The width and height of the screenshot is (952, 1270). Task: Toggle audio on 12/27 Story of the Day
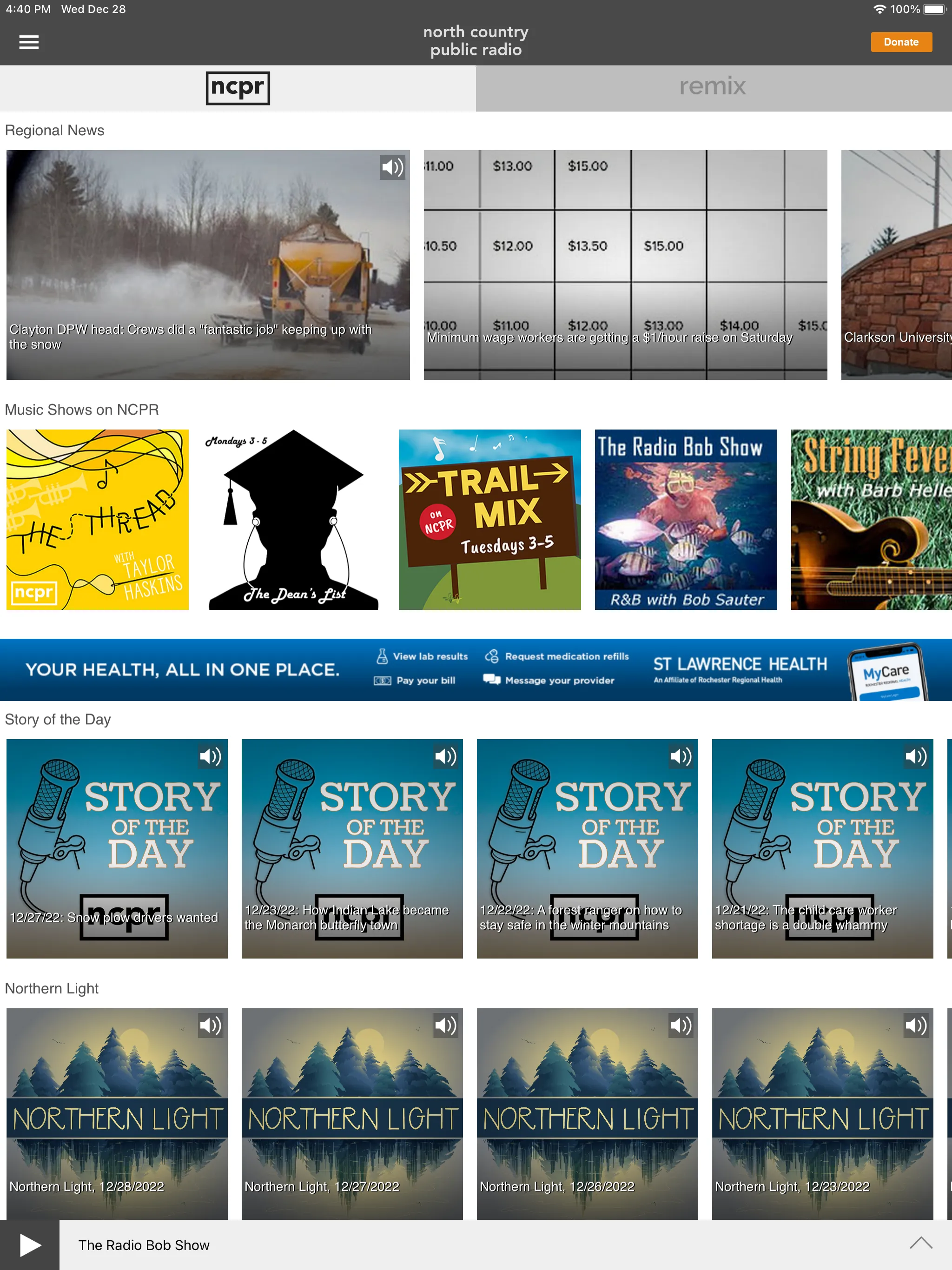click(x=210, y=755)
